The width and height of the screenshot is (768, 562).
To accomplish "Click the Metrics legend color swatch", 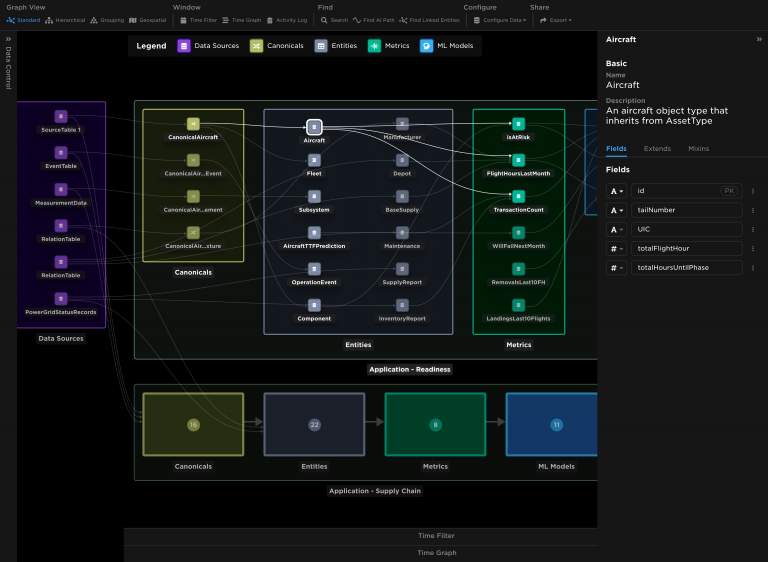I will tap(374, 46).
